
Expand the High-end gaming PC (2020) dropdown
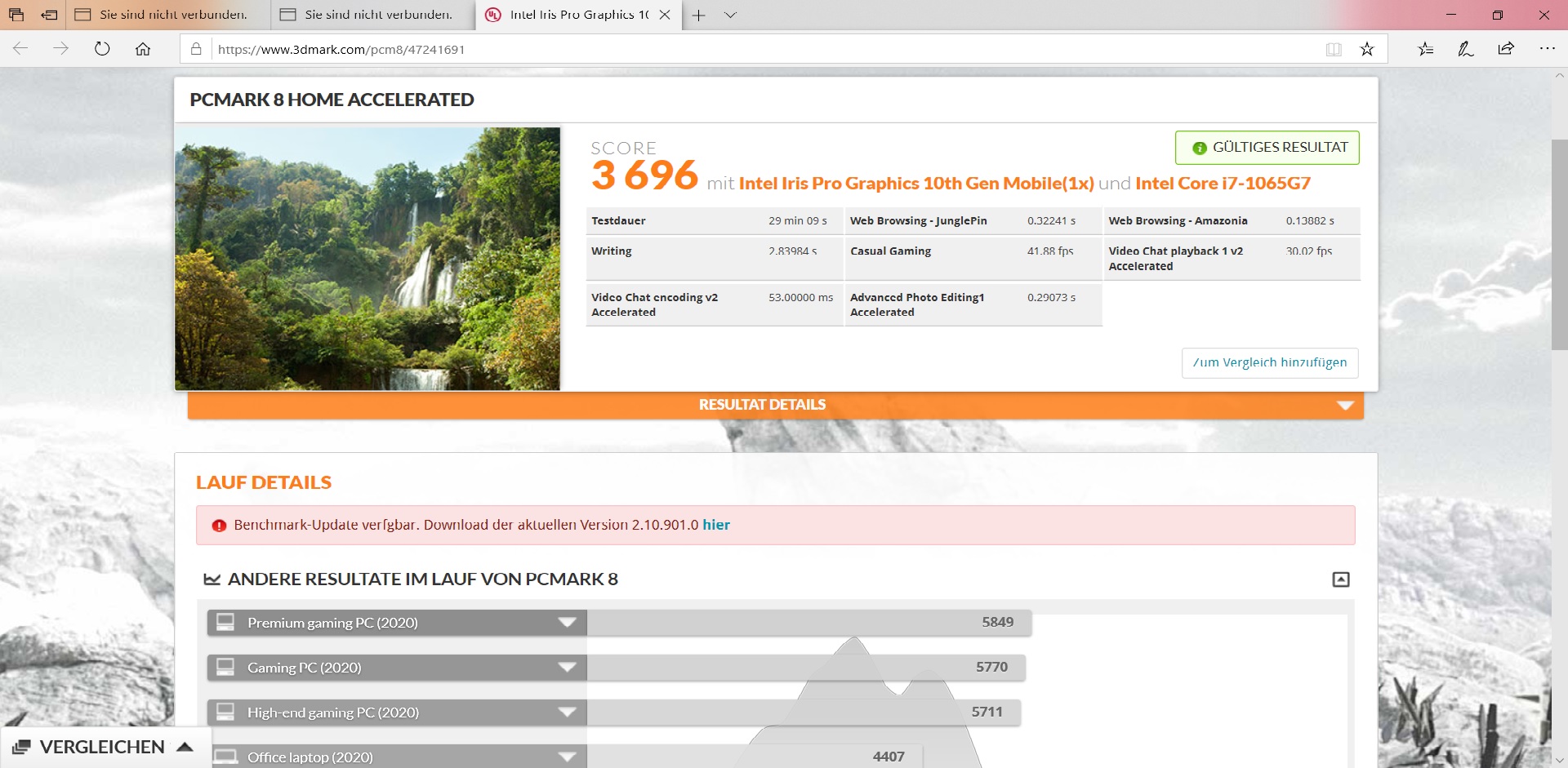point(567,713)
